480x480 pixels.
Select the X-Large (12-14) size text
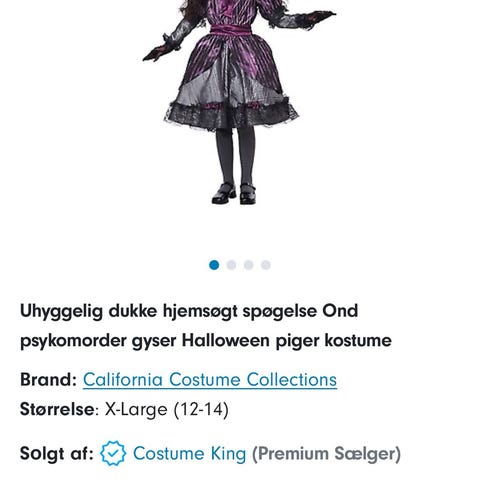pos(167,409)
